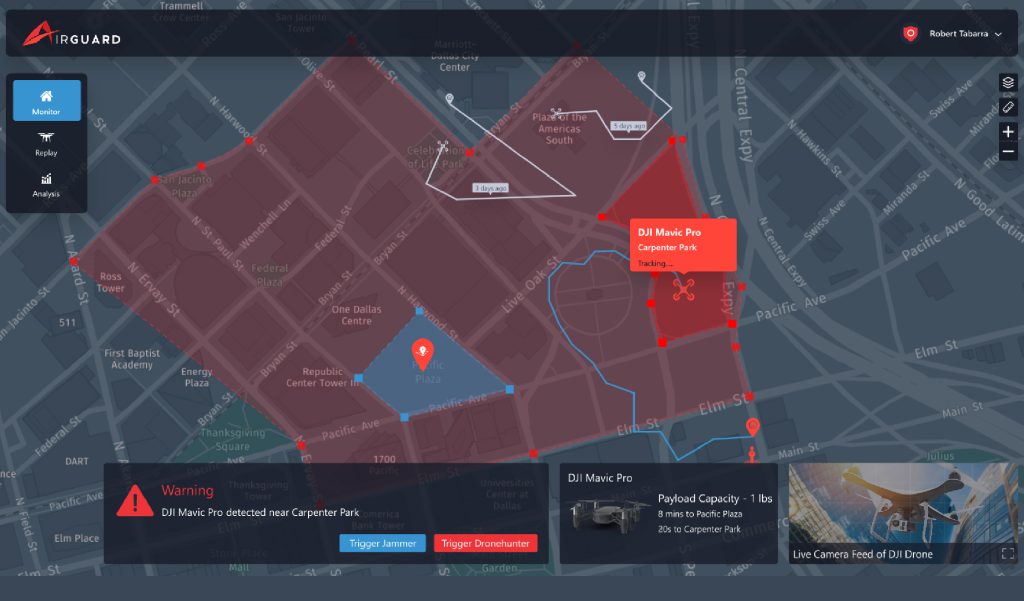
Task: Open the Analysis view
Action: click(46, 185)
